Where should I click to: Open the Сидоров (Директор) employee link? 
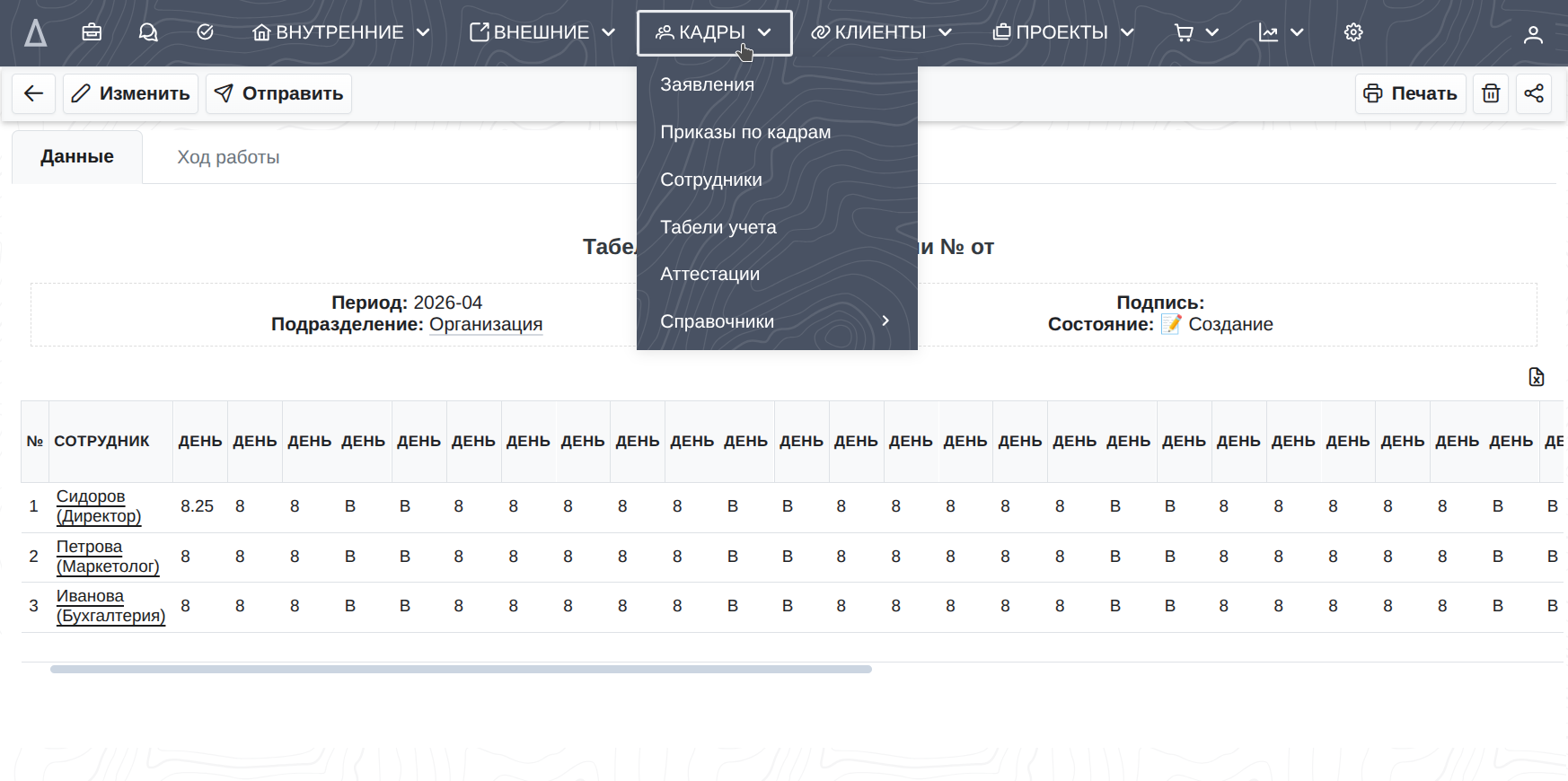pyautogui.click(x=99, y=506)
